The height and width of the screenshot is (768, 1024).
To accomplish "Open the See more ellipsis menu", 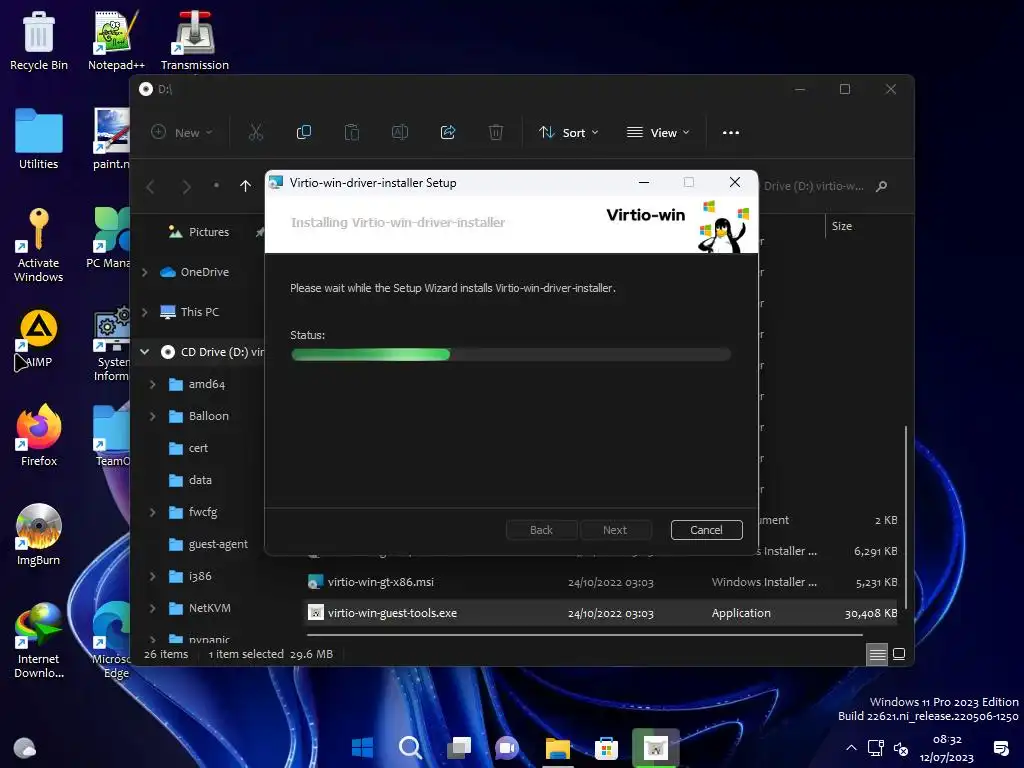I will (x=731, y=133).
